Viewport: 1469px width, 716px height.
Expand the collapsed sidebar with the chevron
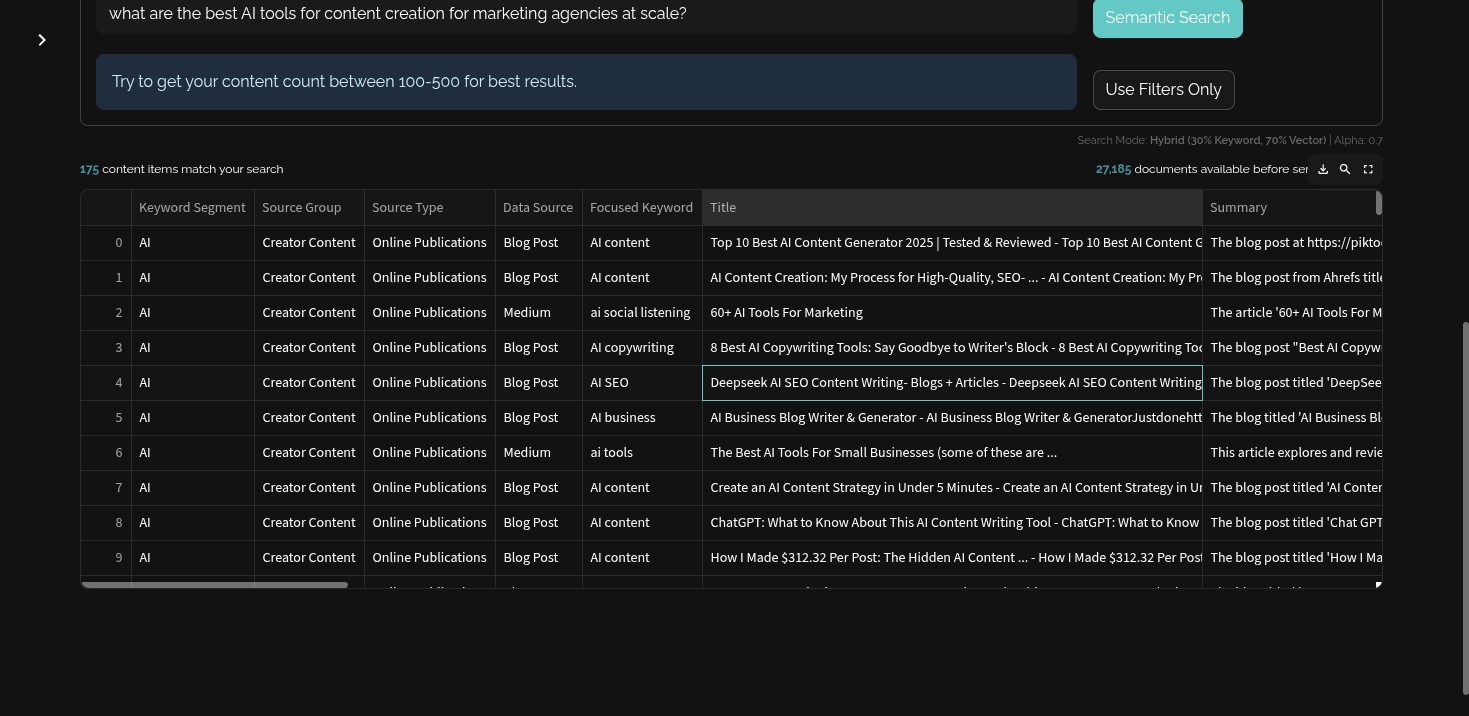click(x=42, y=40)
